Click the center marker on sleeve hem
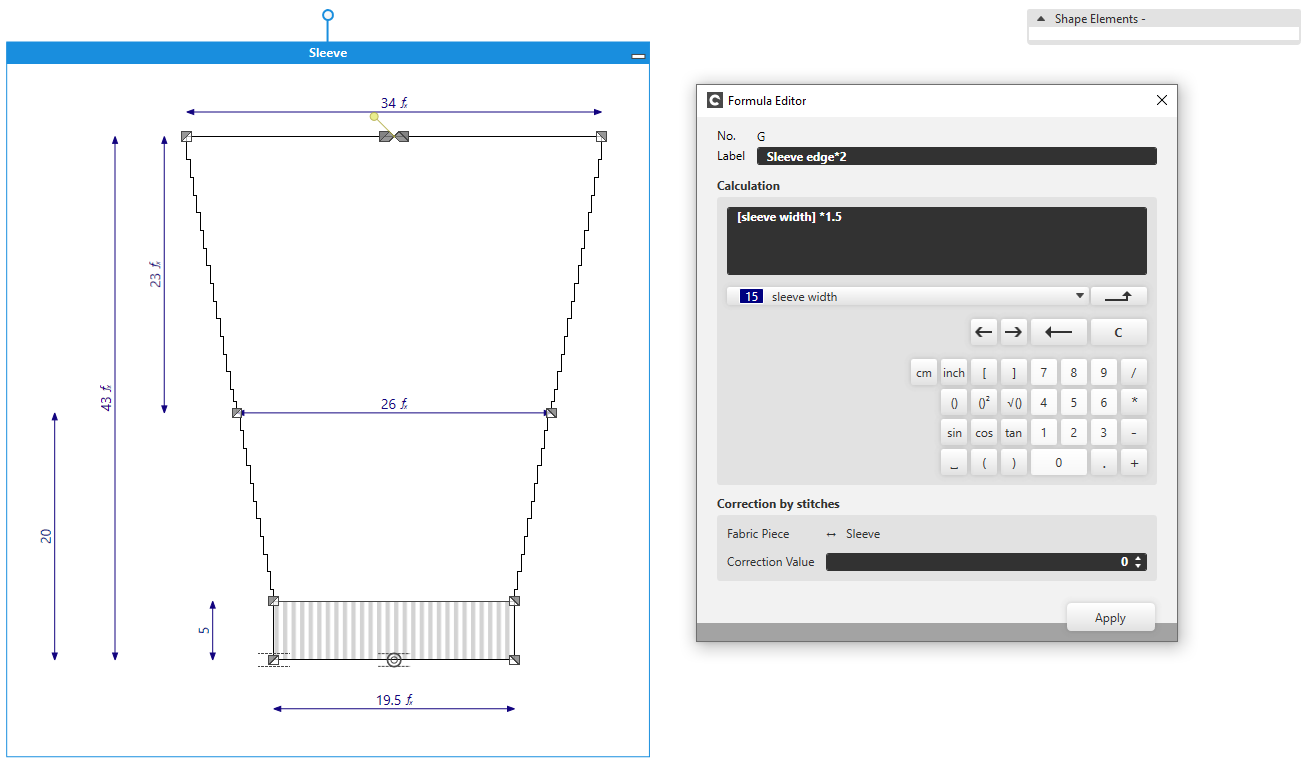Image resolution: width=1307 pixels, height=764 pixels. click(394, 660)
